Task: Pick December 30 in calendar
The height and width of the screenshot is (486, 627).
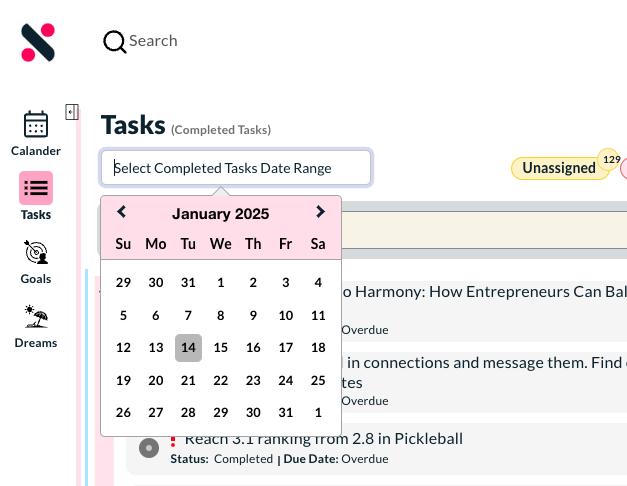Action: (x=156, y=283)
